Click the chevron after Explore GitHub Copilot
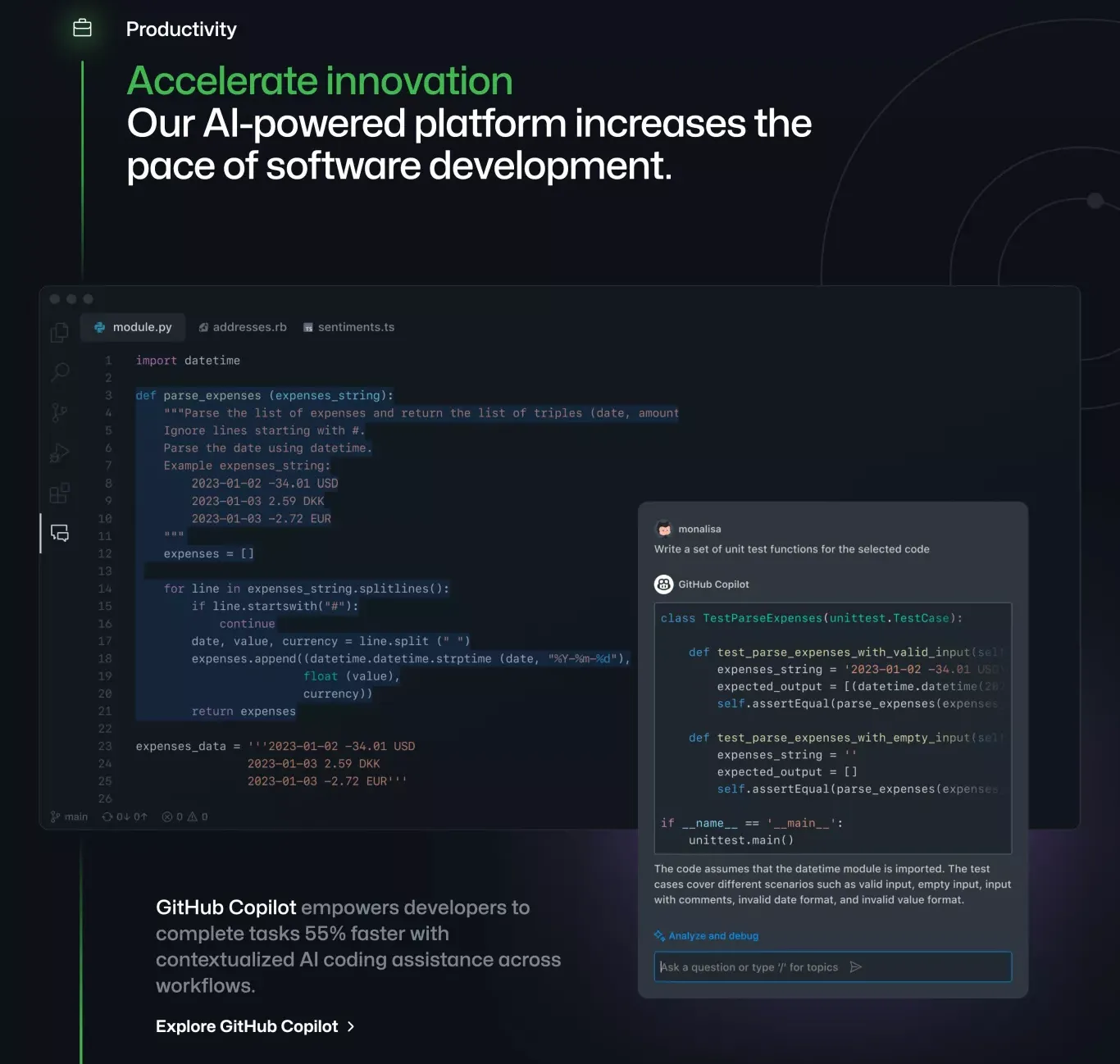This screenshot has width=1120, height=1064. 351,1026
